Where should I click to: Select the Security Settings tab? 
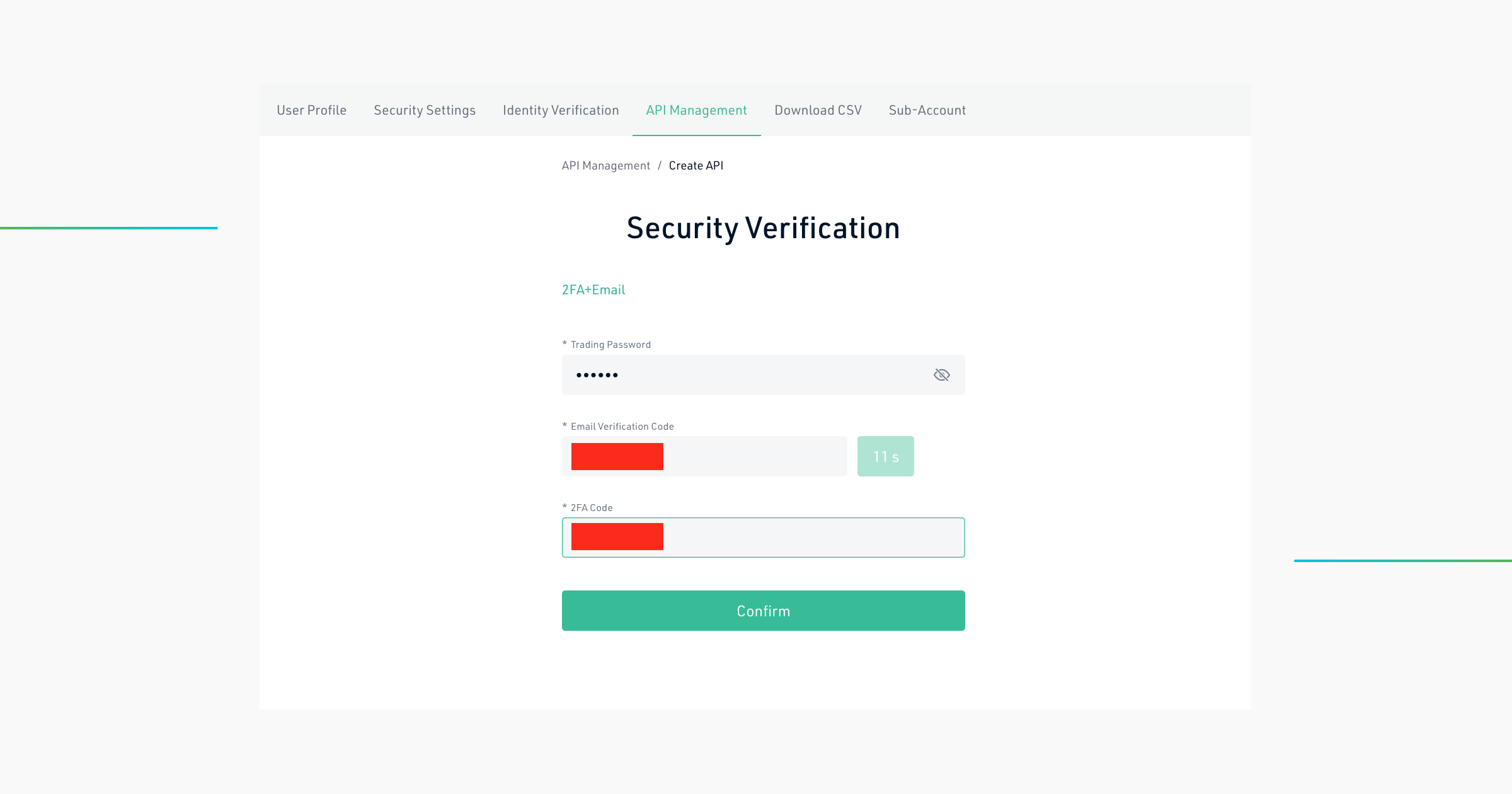click(x=425, y=109)
